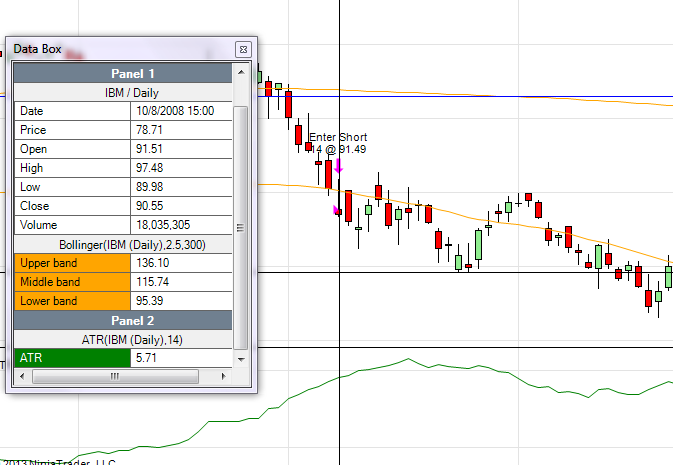Click the Bollinger(IBM (Daily),2.5,300) row
This screenshot has width=673, height=465.
tap(123, 244)
